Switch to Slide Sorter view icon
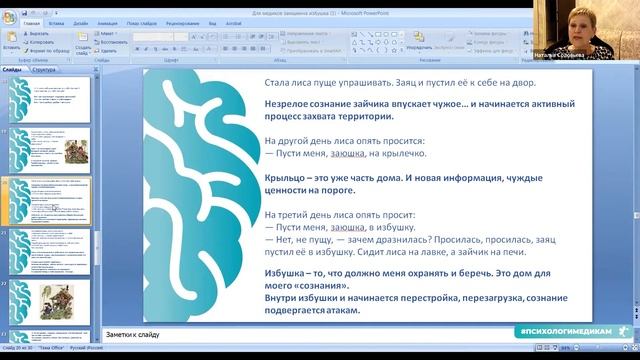Viewport: 640px width, 360px height. point(547,348)
